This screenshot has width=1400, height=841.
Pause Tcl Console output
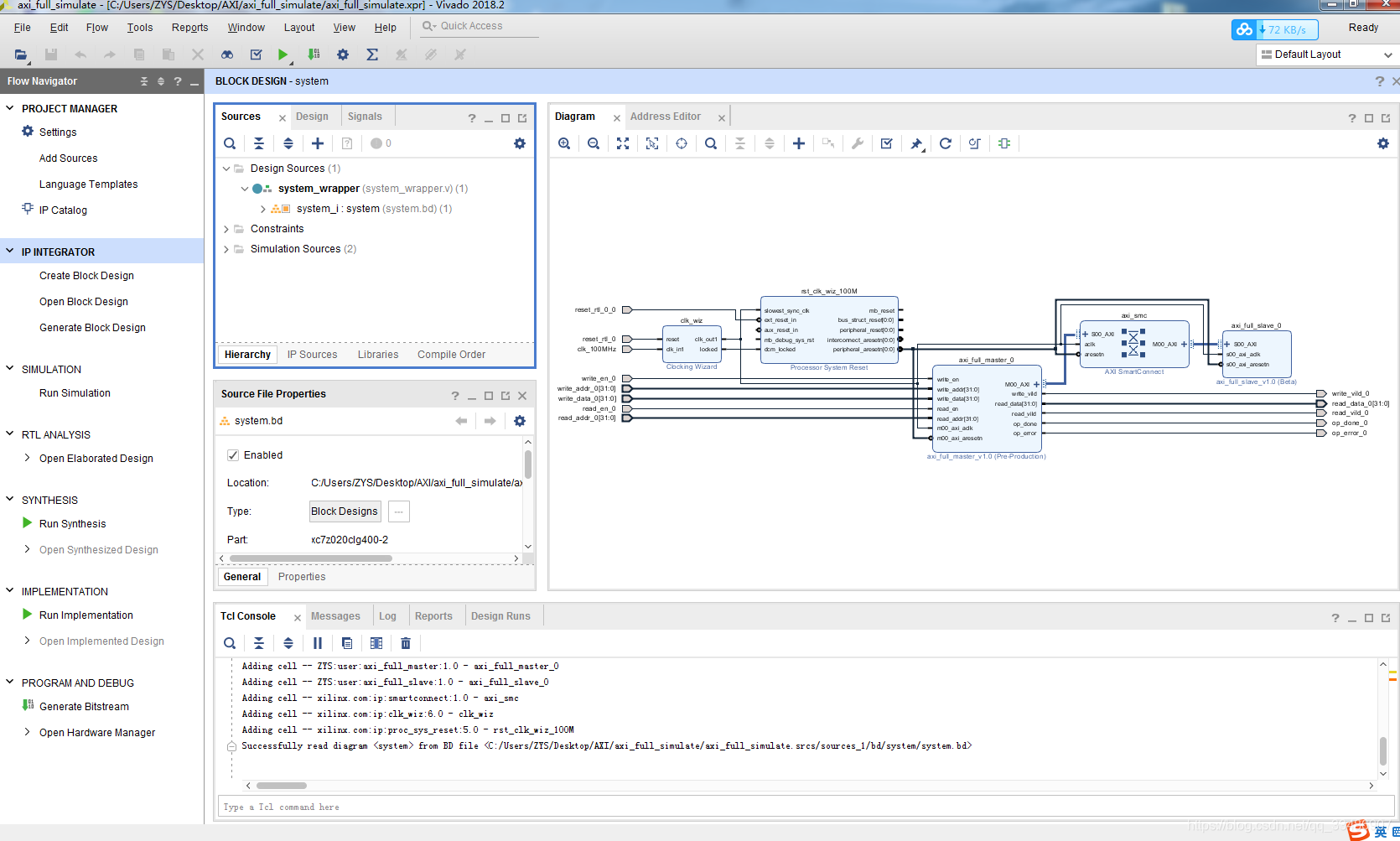pyautogui.click(x=318, y=643)
